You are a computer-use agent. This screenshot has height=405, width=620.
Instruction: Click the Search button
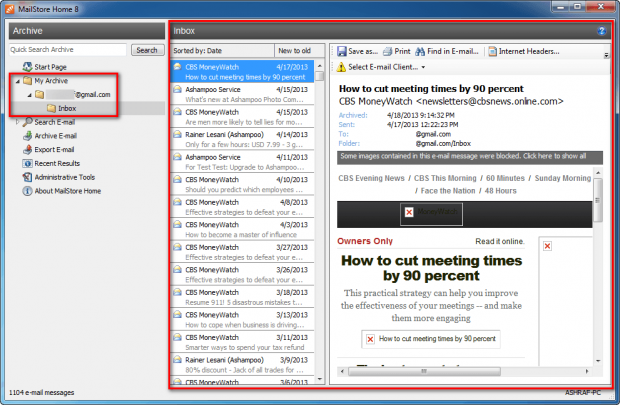(x=147, y=50)
